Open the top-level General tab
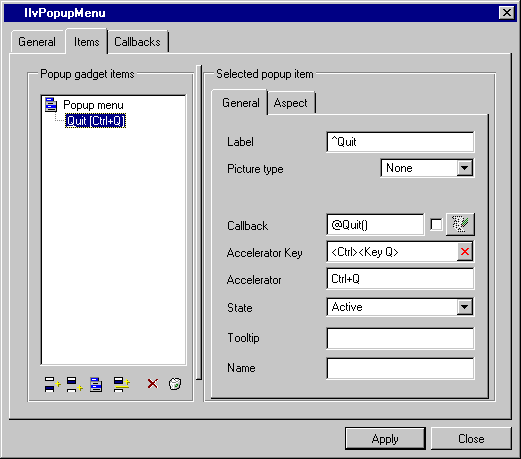Image resolution: width=521 pixels, height=459 pixels. (37, 42)
